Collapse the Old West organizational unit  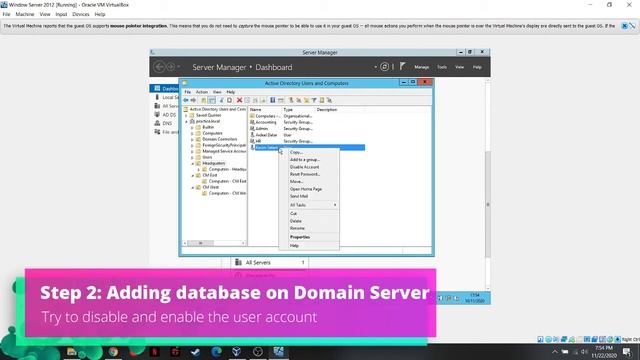click(x=192, y=187)
